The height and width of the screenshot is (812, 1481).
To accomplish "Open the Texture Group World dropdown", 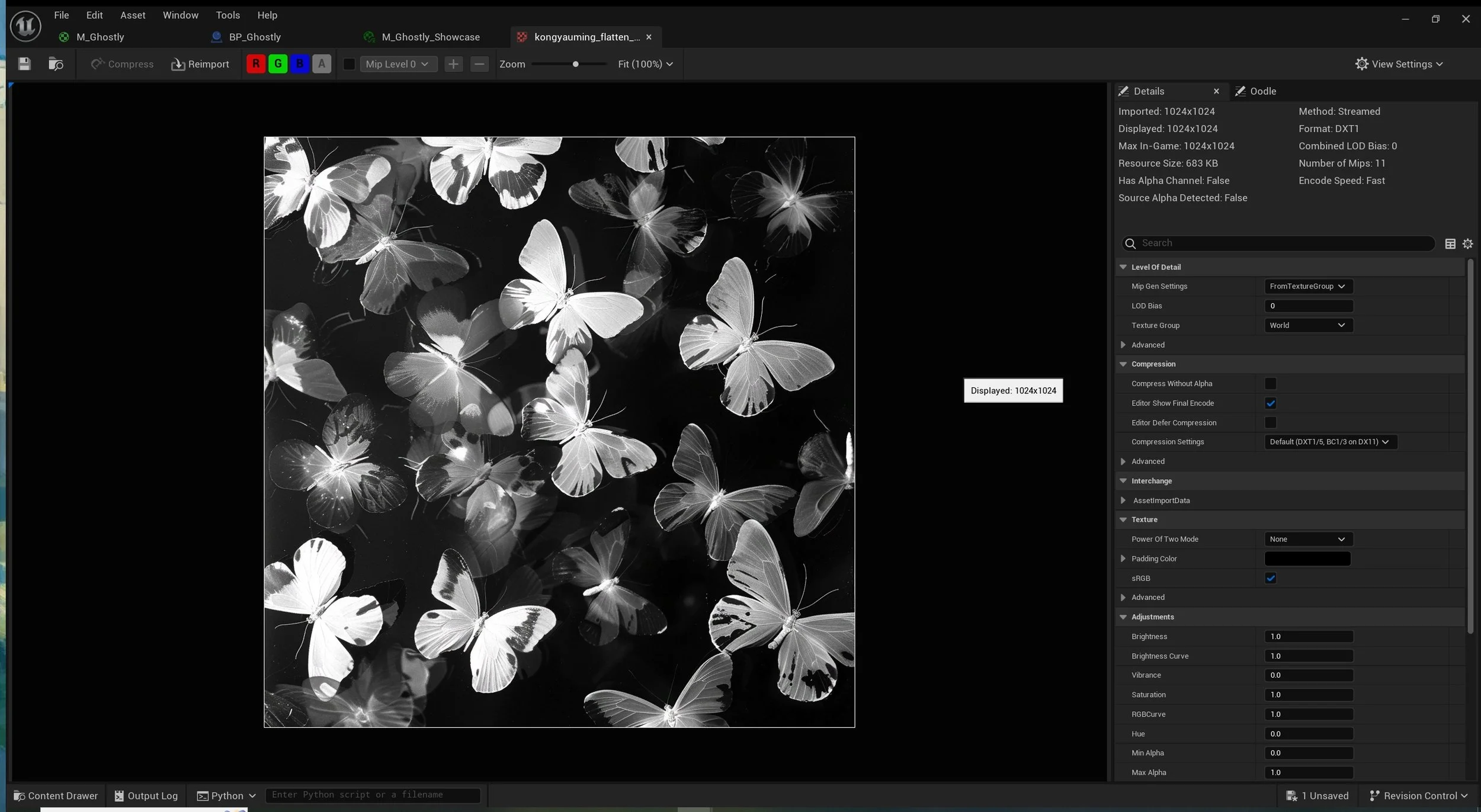I will click(x=1307, y=325).
